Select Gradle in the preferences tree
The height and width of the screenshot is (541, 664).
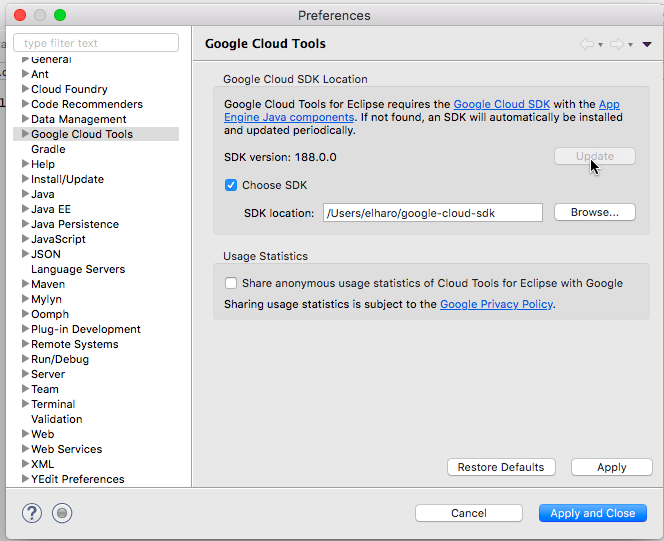tap(48, 149)
